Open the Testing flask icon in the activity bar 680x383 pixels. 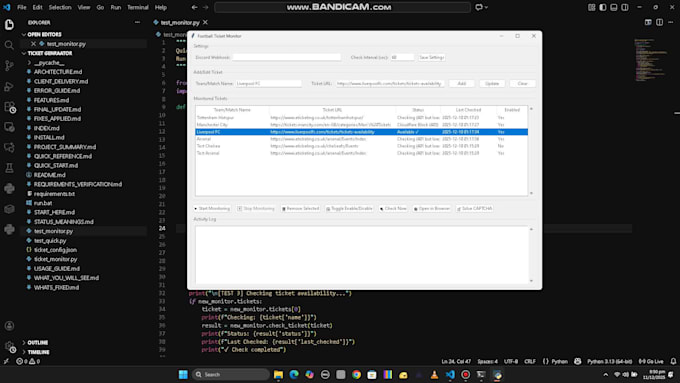(x=9, y=168)
